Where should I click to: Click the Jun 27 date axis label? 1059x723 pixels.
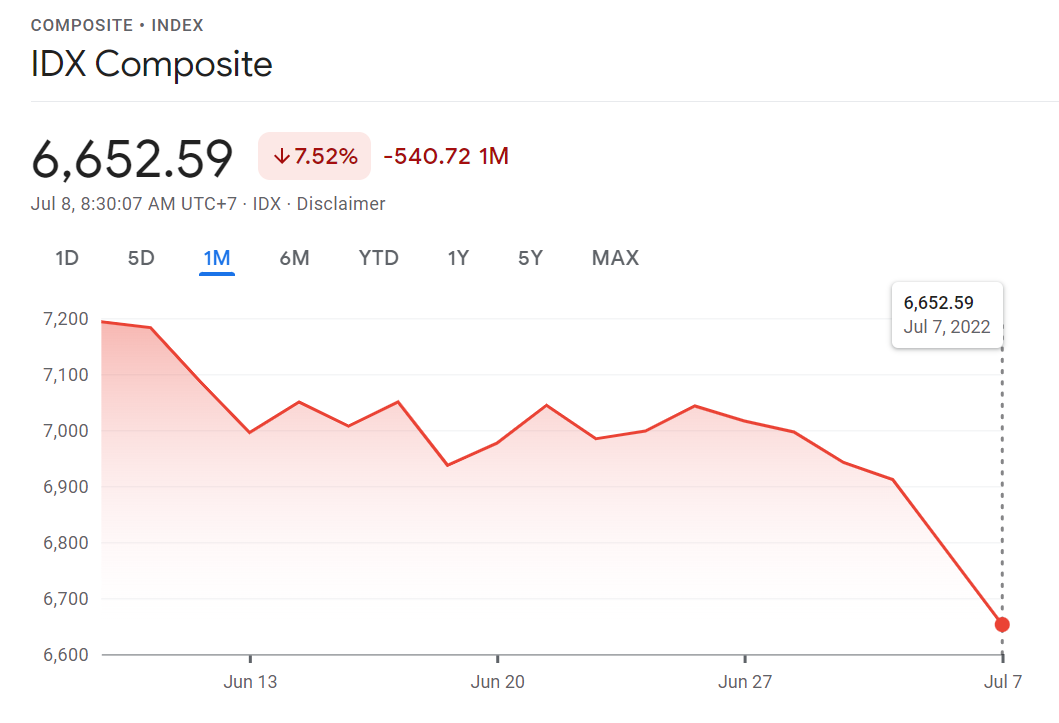(x=746, y=682)
